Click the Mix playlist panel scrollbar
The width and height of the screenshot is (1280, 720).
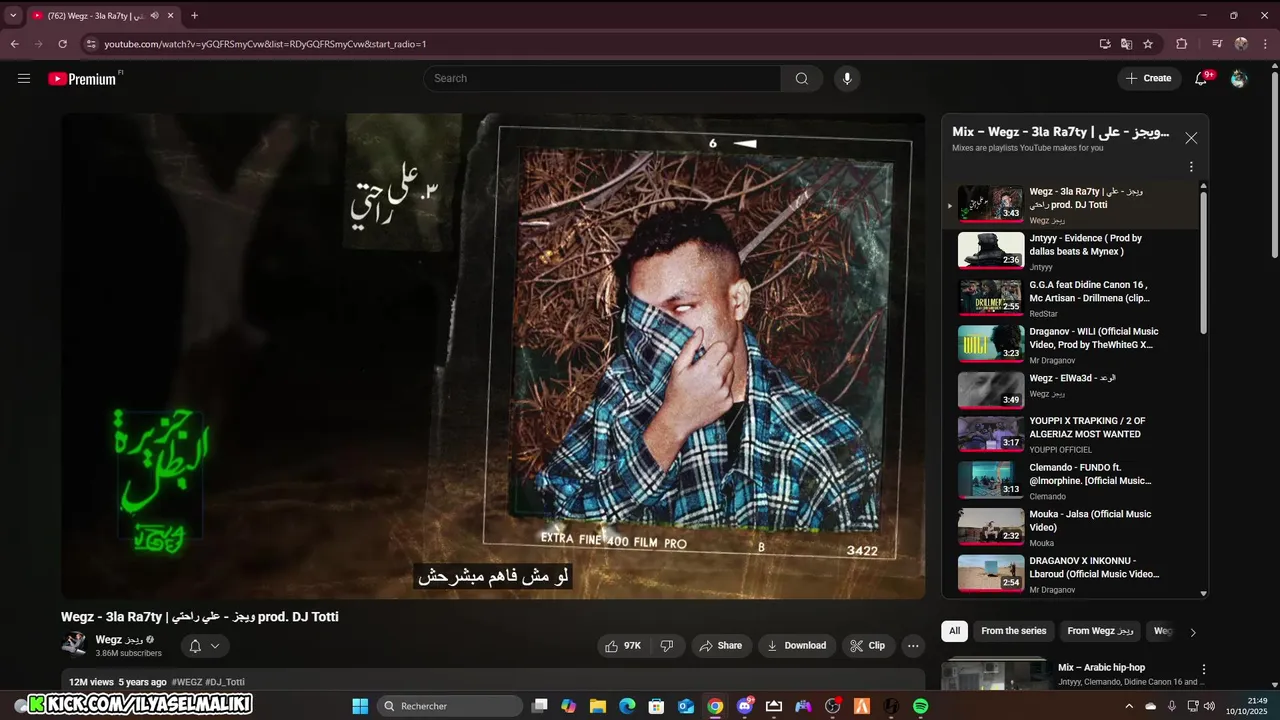pos(1203,262)
